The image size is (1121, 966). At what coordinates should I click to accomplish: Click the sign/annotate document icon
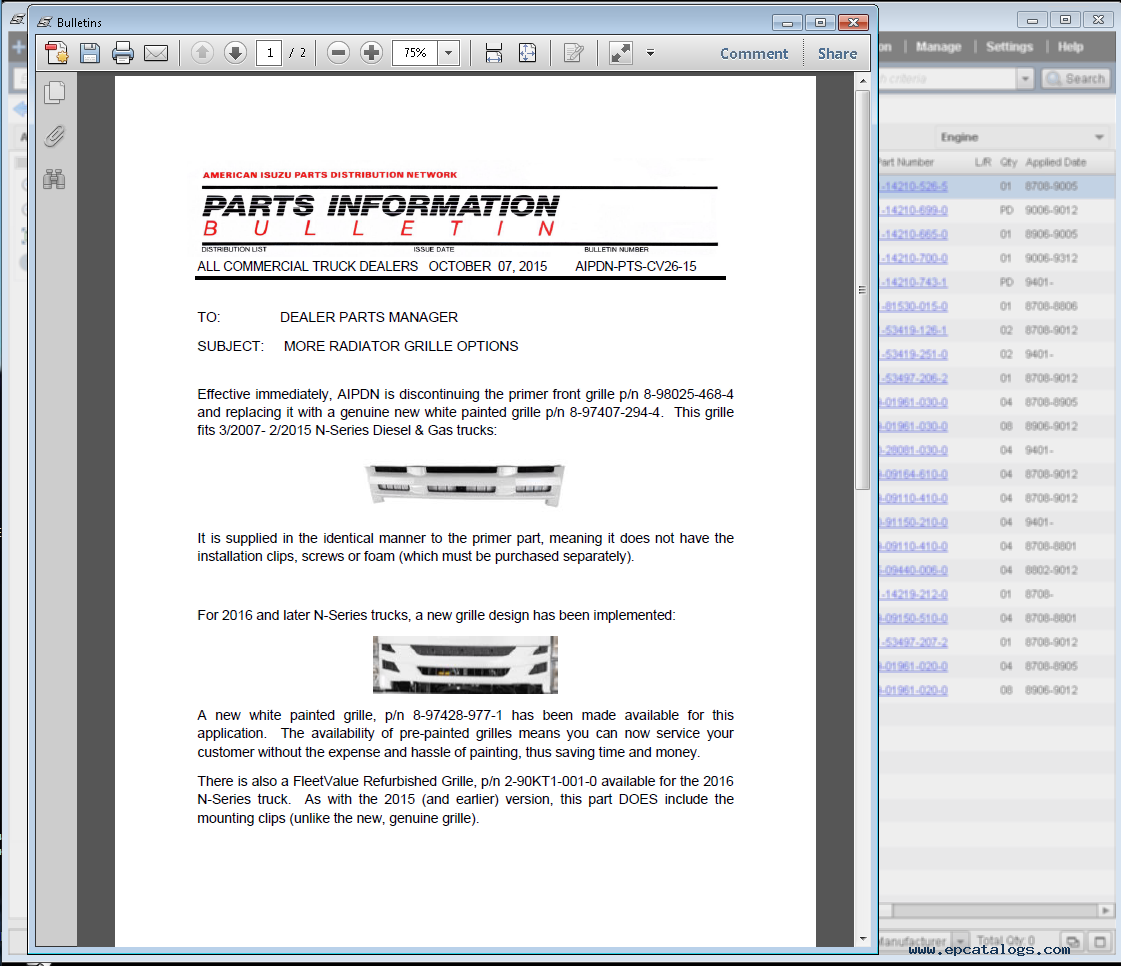pos(574,53)
